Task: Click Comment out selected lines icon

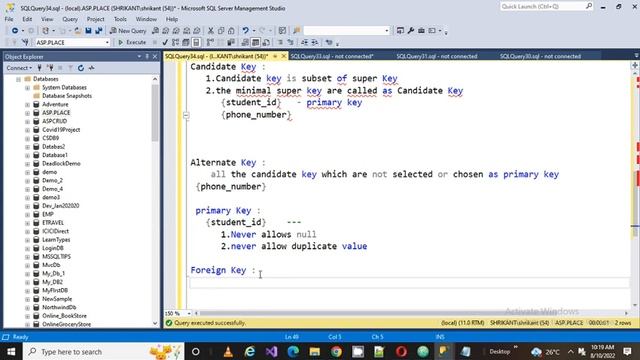Action: [x=280, y=42]
